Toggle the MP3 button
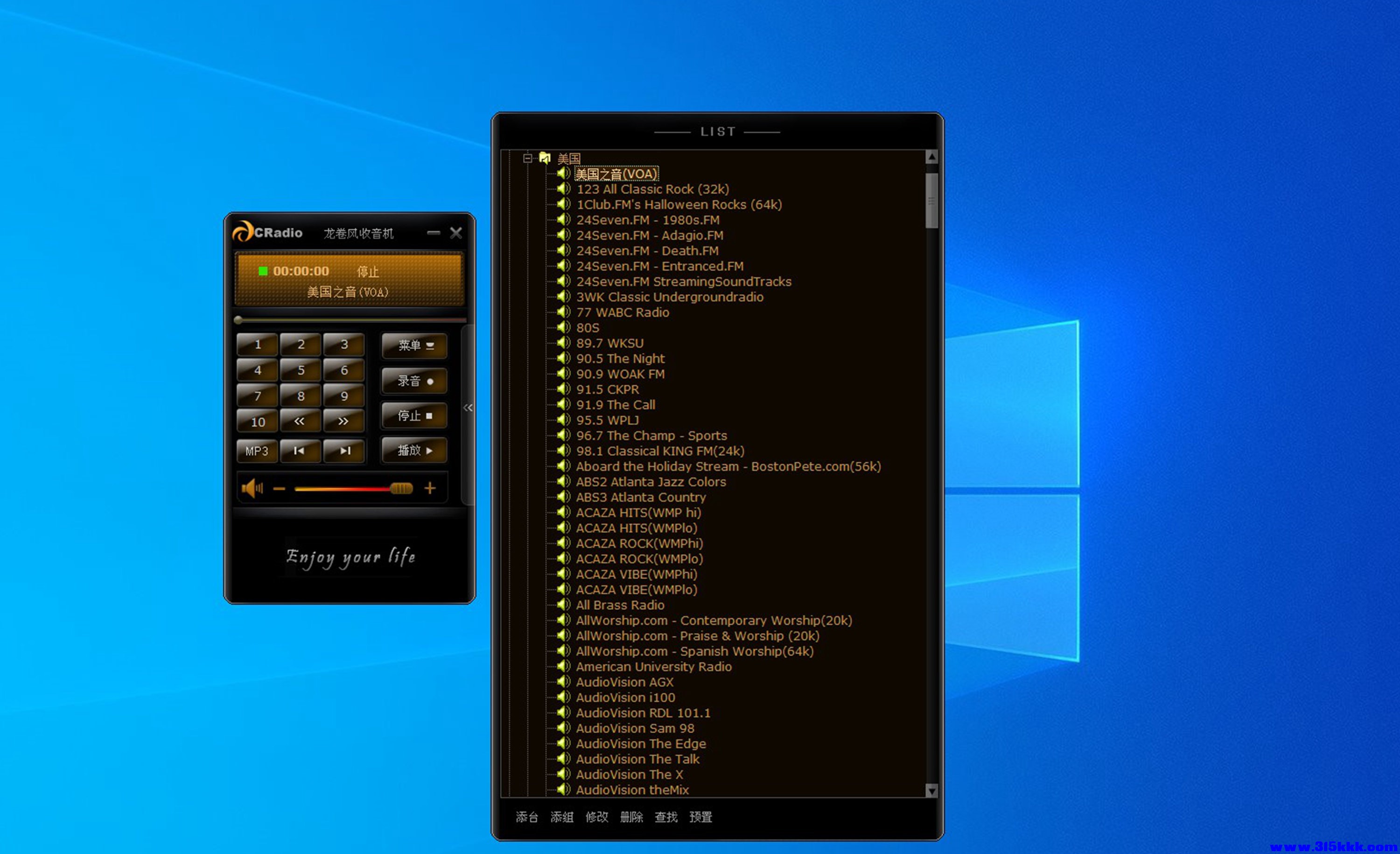Viewport: 1400px width, 854px height. pyautogui.click(x=257, y=451)
